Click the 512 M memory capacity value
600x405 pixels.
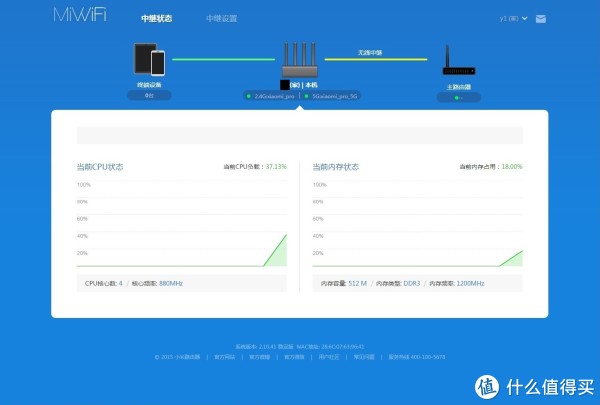[x=357, y=283]
